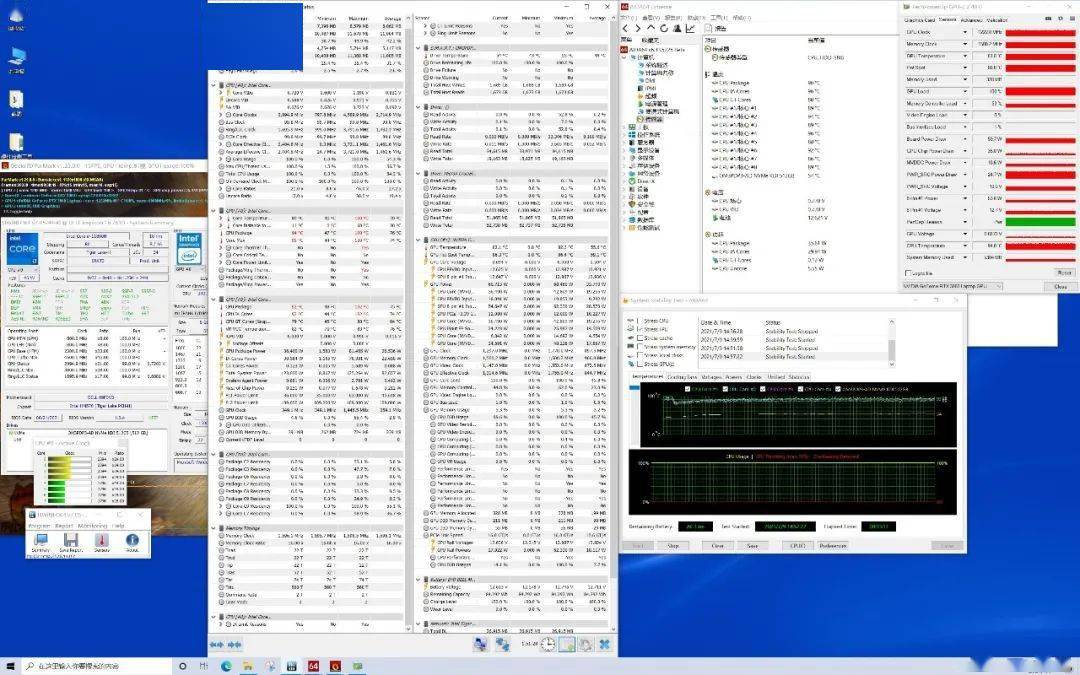
Task: Check the Log to file box in GPU-Z
Action: point(908,273)
